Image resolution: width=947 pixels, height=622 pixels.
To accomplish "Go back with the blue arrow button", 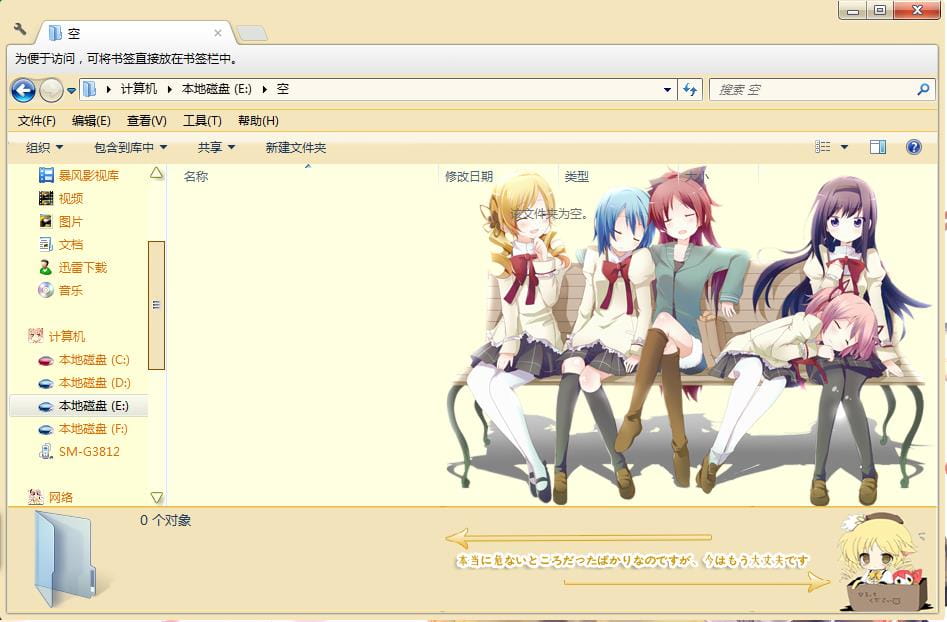I will pos(24,91).
